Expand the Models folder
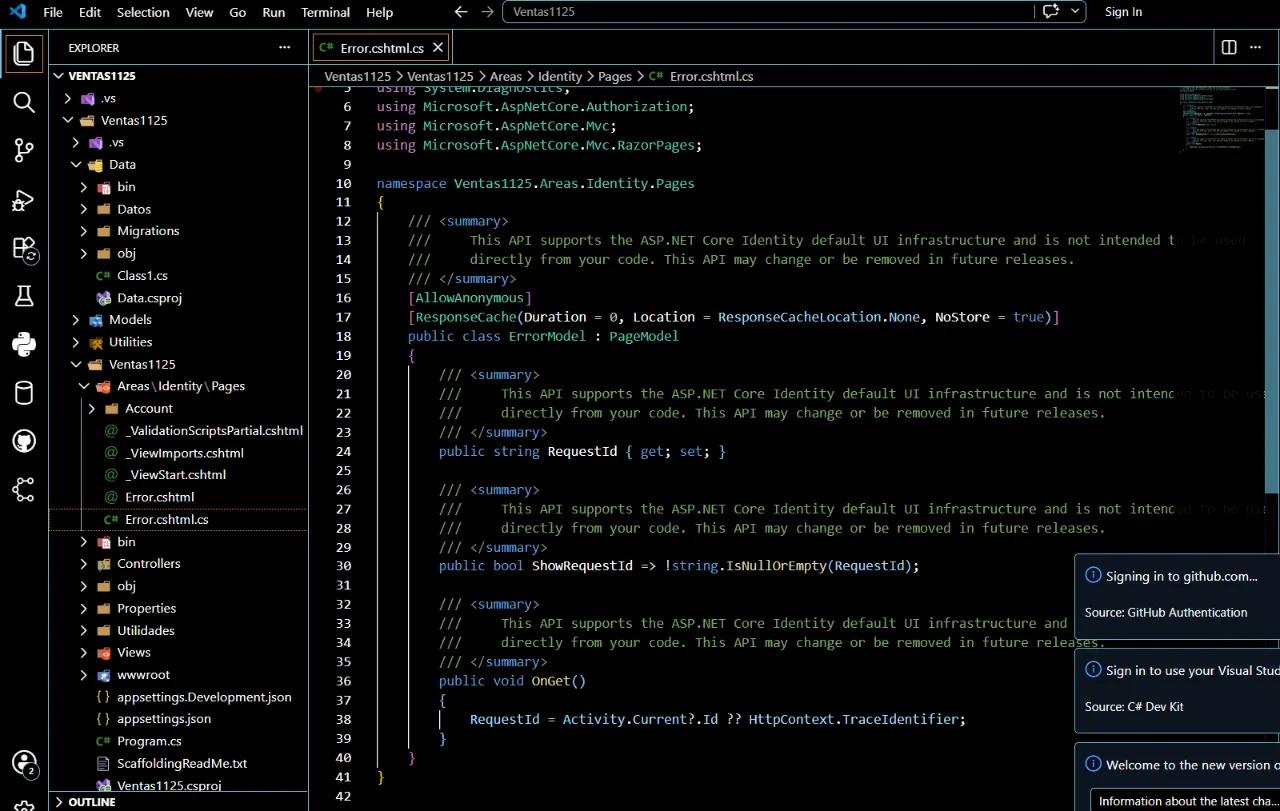The height and width of the screenshot is (811, 1280). [75, 320]
